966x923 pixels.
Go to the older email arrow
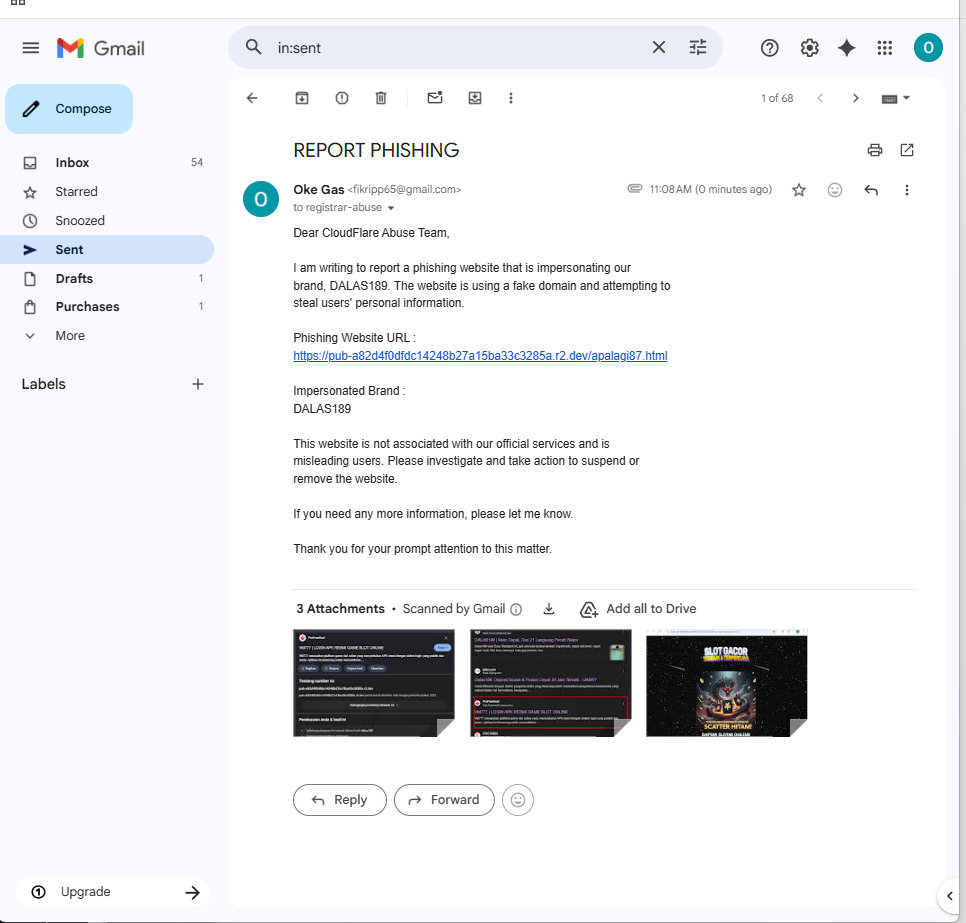[855, 98]
